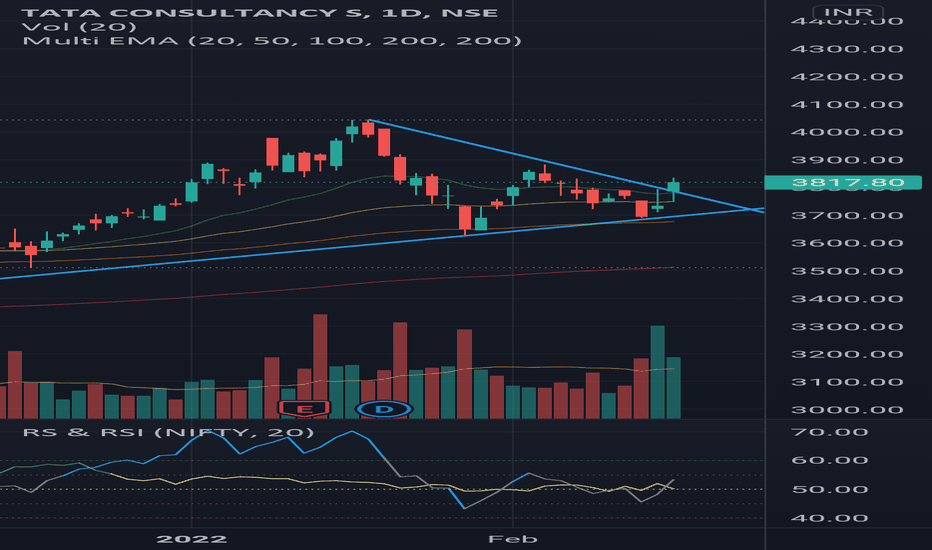932x550 pixels.
Task: Click the 3200.00 price axis label
Action: (847, 354)
